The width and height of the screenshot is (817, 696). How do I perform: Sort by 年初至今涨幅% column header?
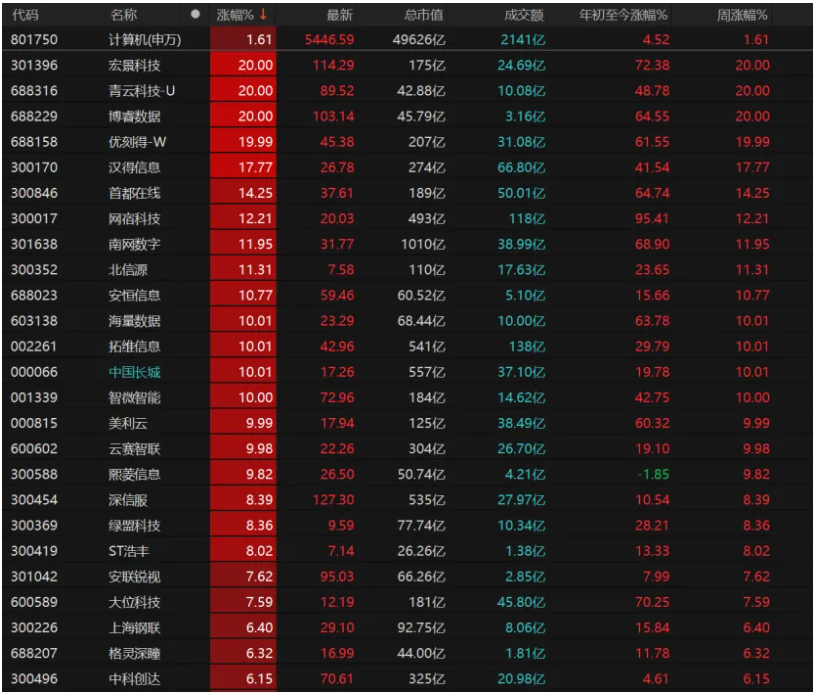(624, 15)
